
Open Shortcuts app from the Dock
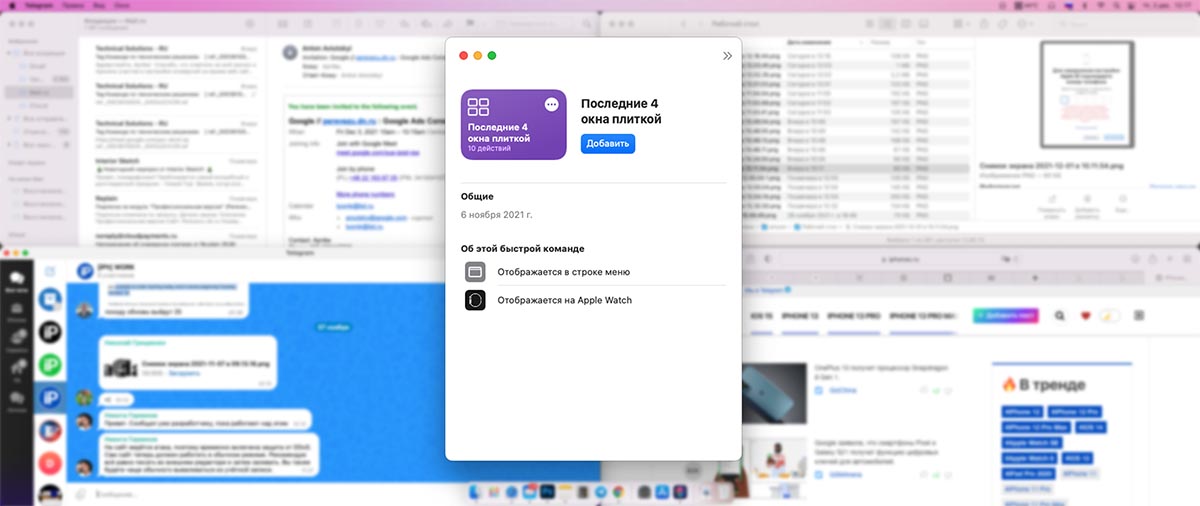click(680, 492)
